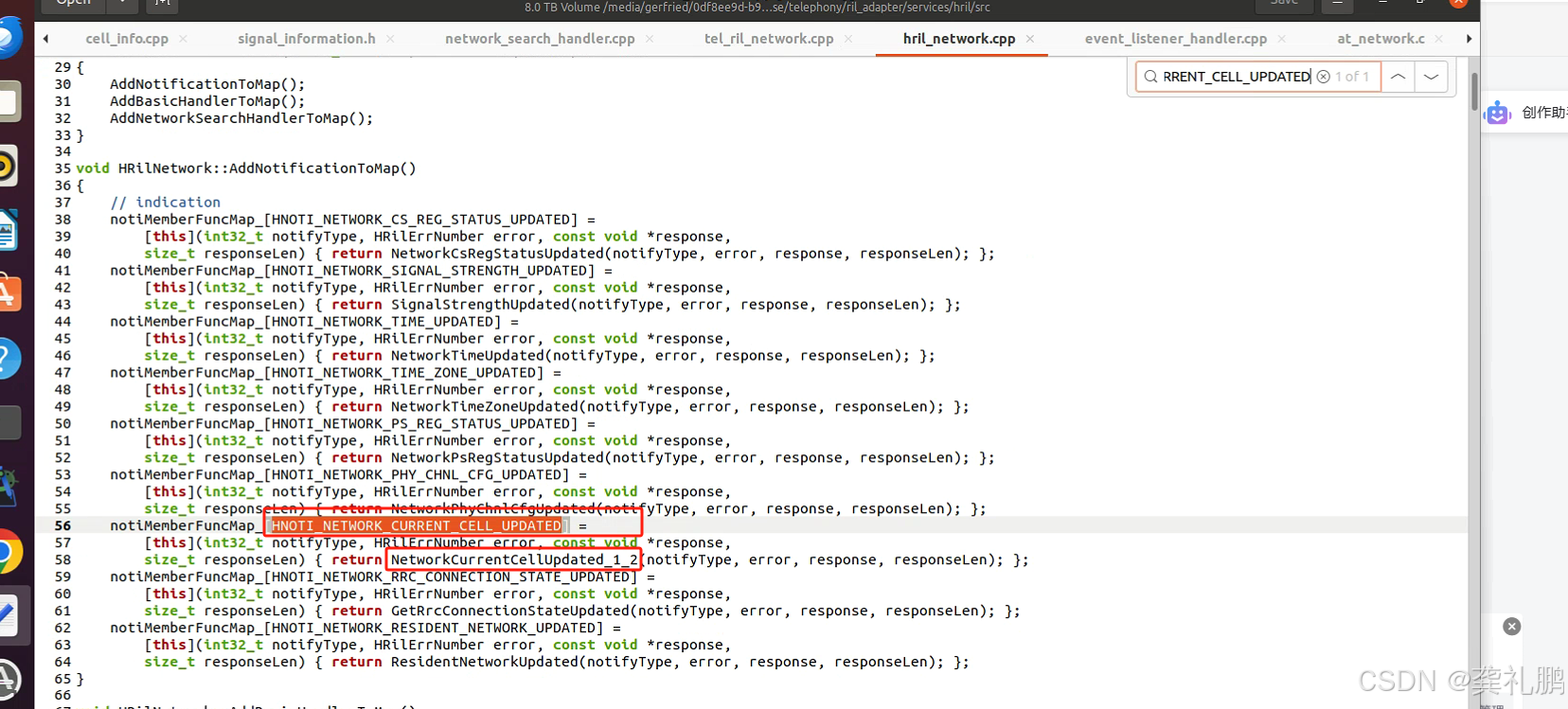Click AddBasicHandlerToMap(); on line 31
Screen dimensions: 1568x709
point(207,101)
